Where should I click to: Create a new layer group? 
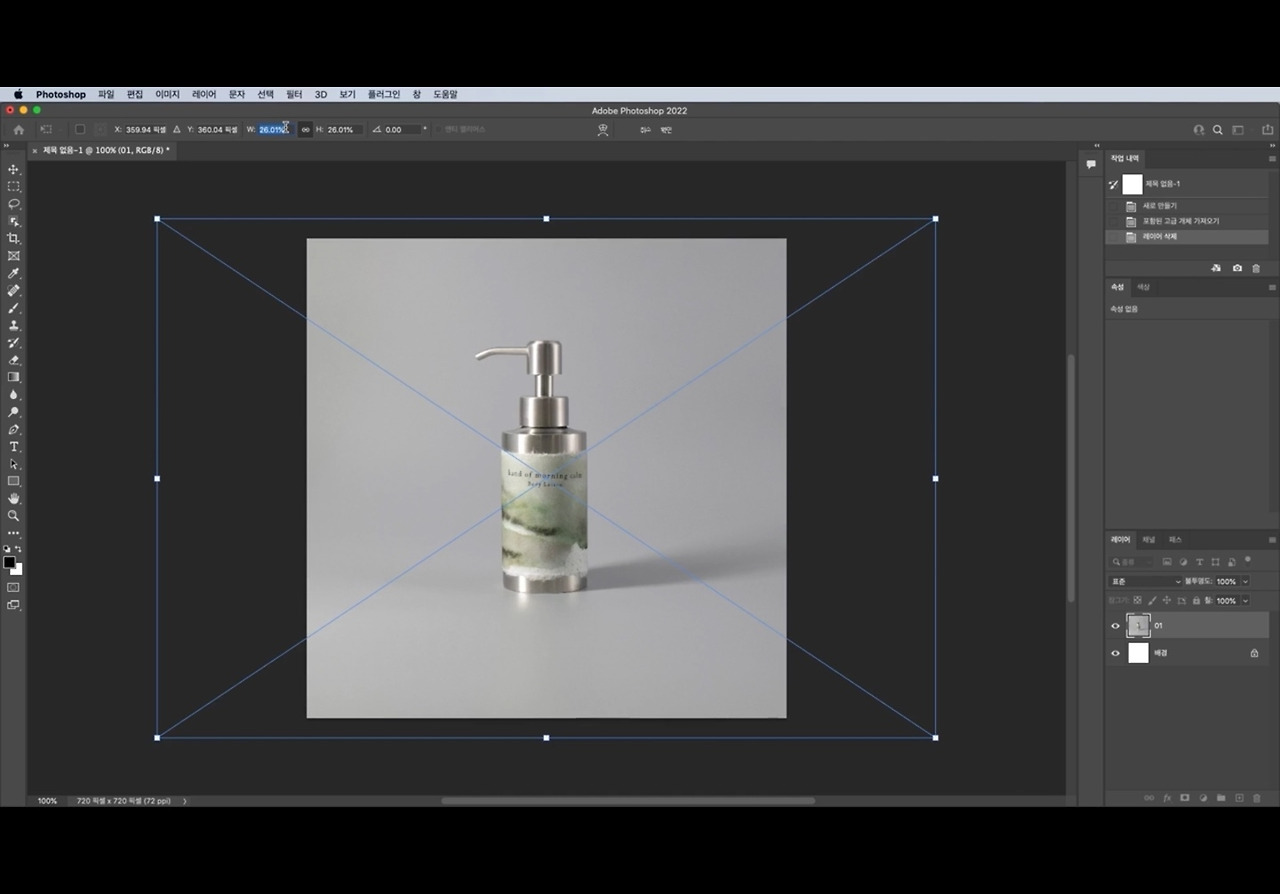point(1221,798)
